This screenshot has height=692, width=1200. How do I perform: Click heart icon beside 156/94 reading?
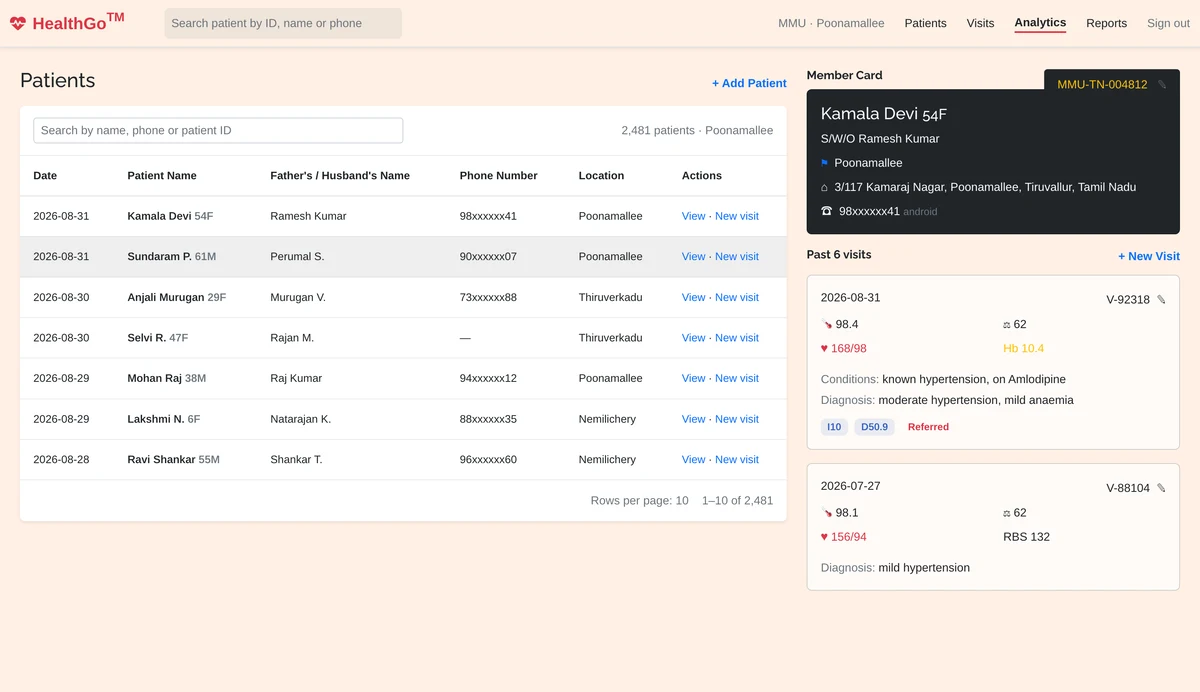coord(825,537)
